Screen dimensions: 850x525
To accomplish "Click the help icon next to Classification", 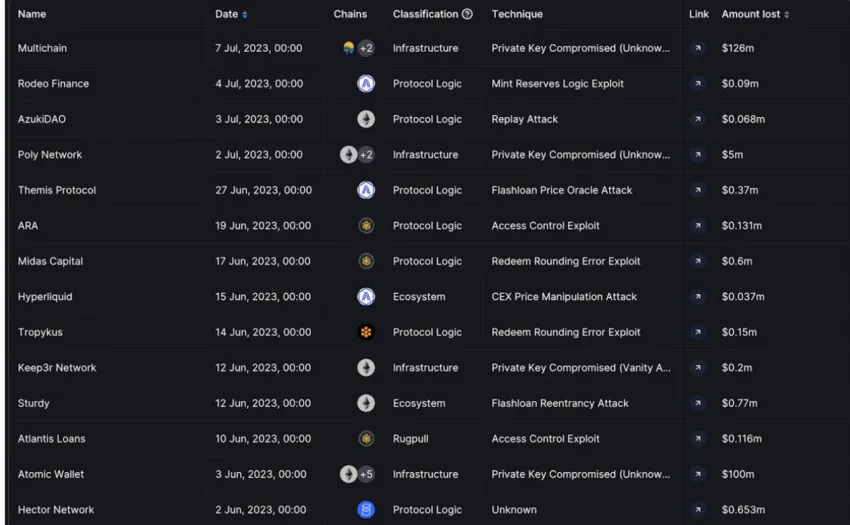I will click(468, 14).
